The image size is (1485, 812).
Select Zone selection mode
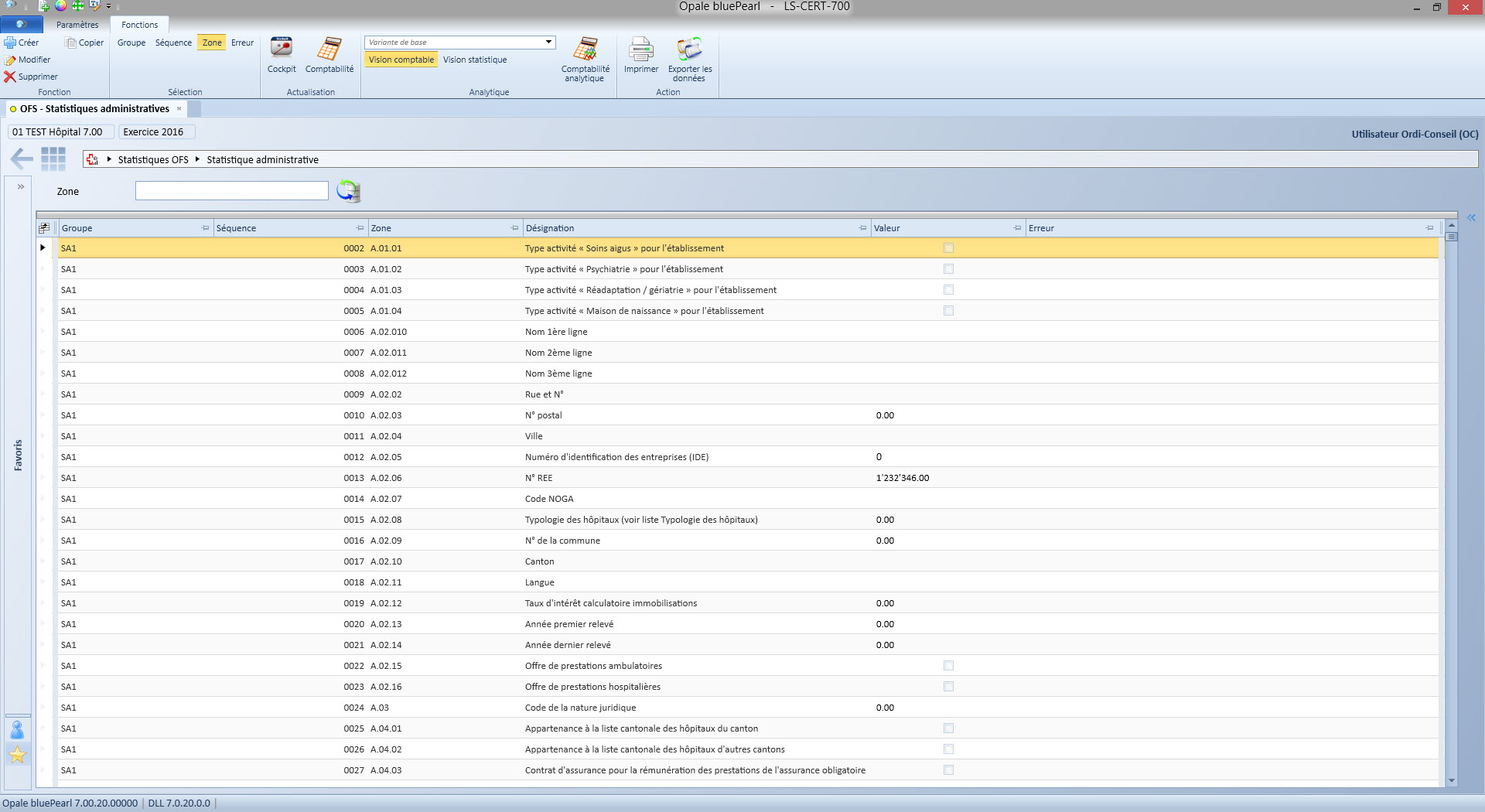212,43
